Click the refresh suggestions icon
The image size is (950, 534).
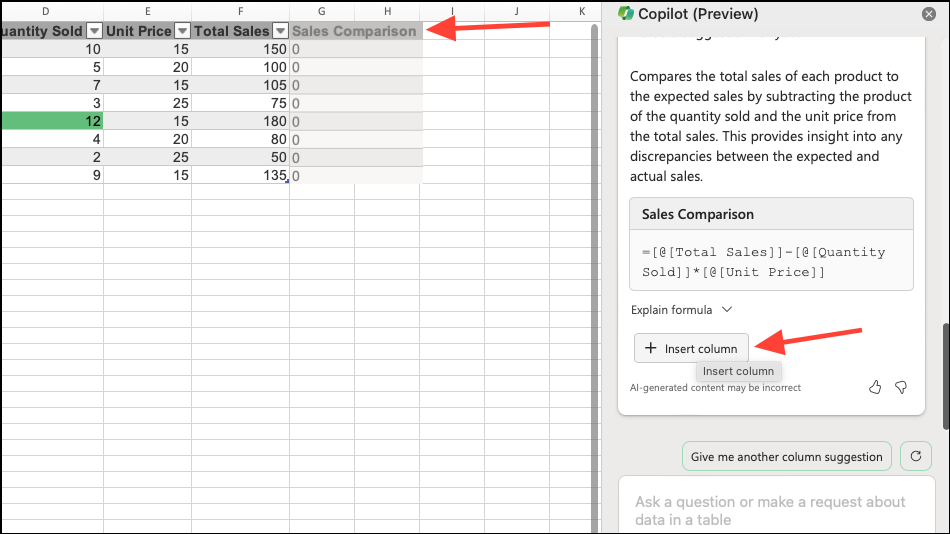pyautogui.click(x=915, y=456)
